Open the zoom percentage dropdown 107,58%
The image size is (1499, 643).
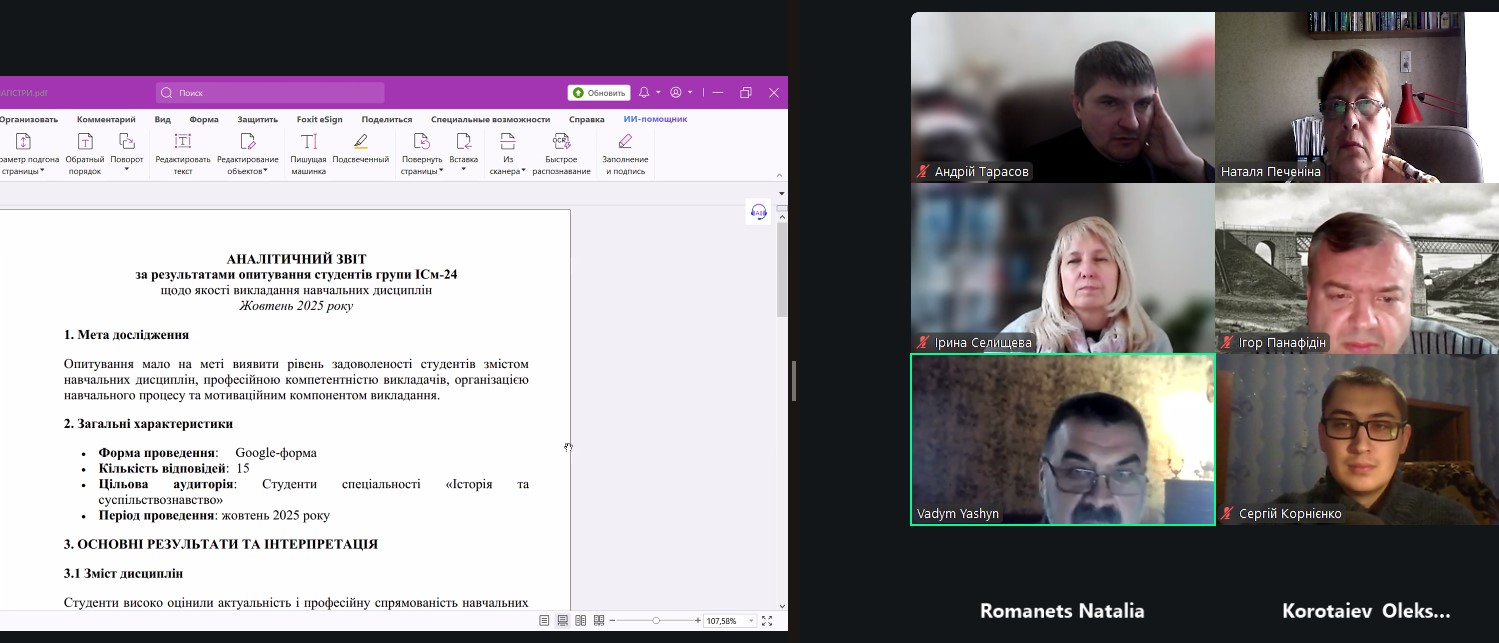click(751, 621)
